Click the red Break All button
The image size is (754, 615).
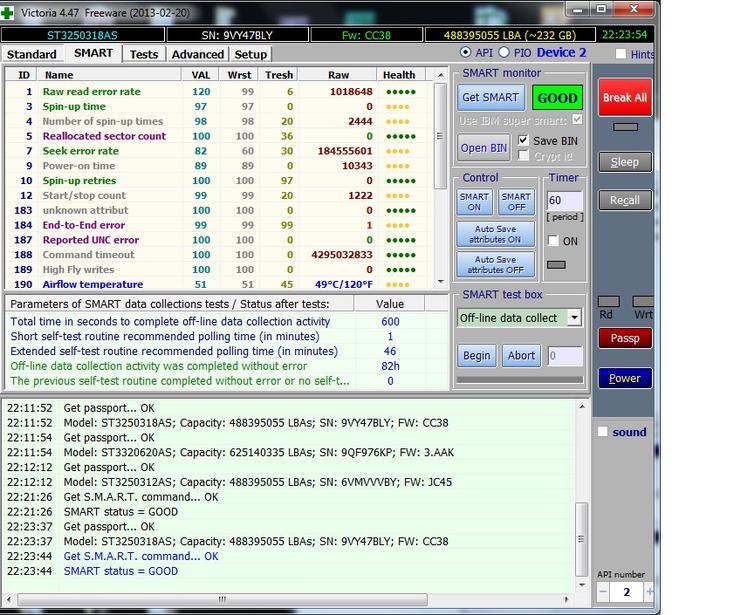[x=625, y=98]
